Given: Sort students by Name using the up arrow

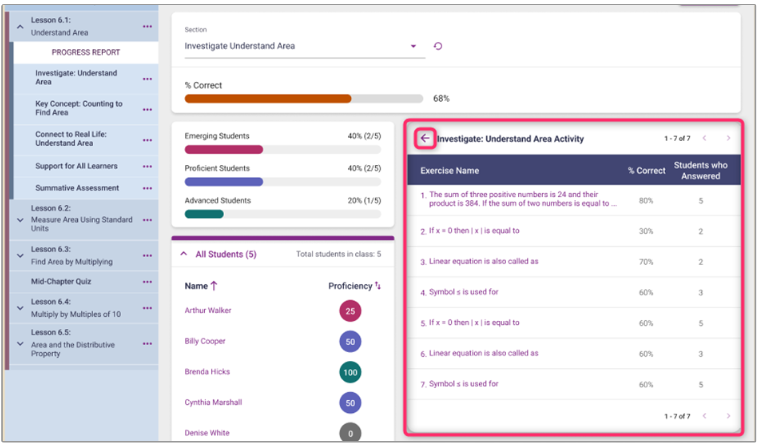Looking at the screenshot, I should [214, 286].
